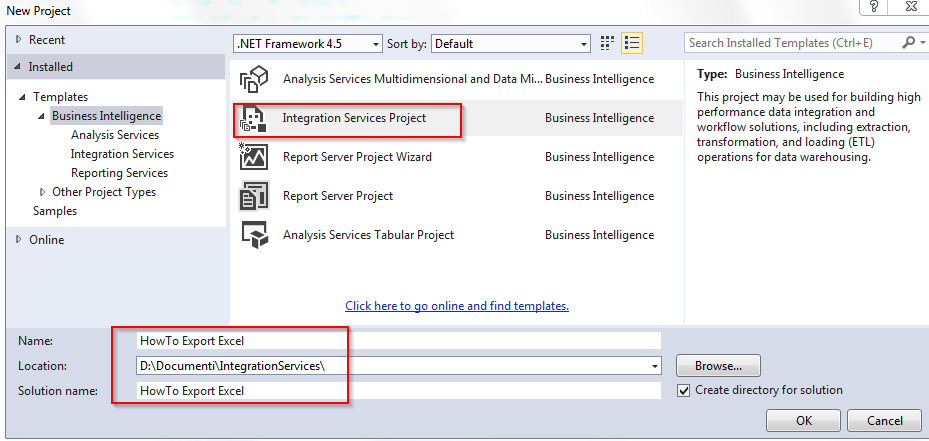
Task: Select the Report Server Project icon
Action: pyautogui.click(x=254, y=196)
